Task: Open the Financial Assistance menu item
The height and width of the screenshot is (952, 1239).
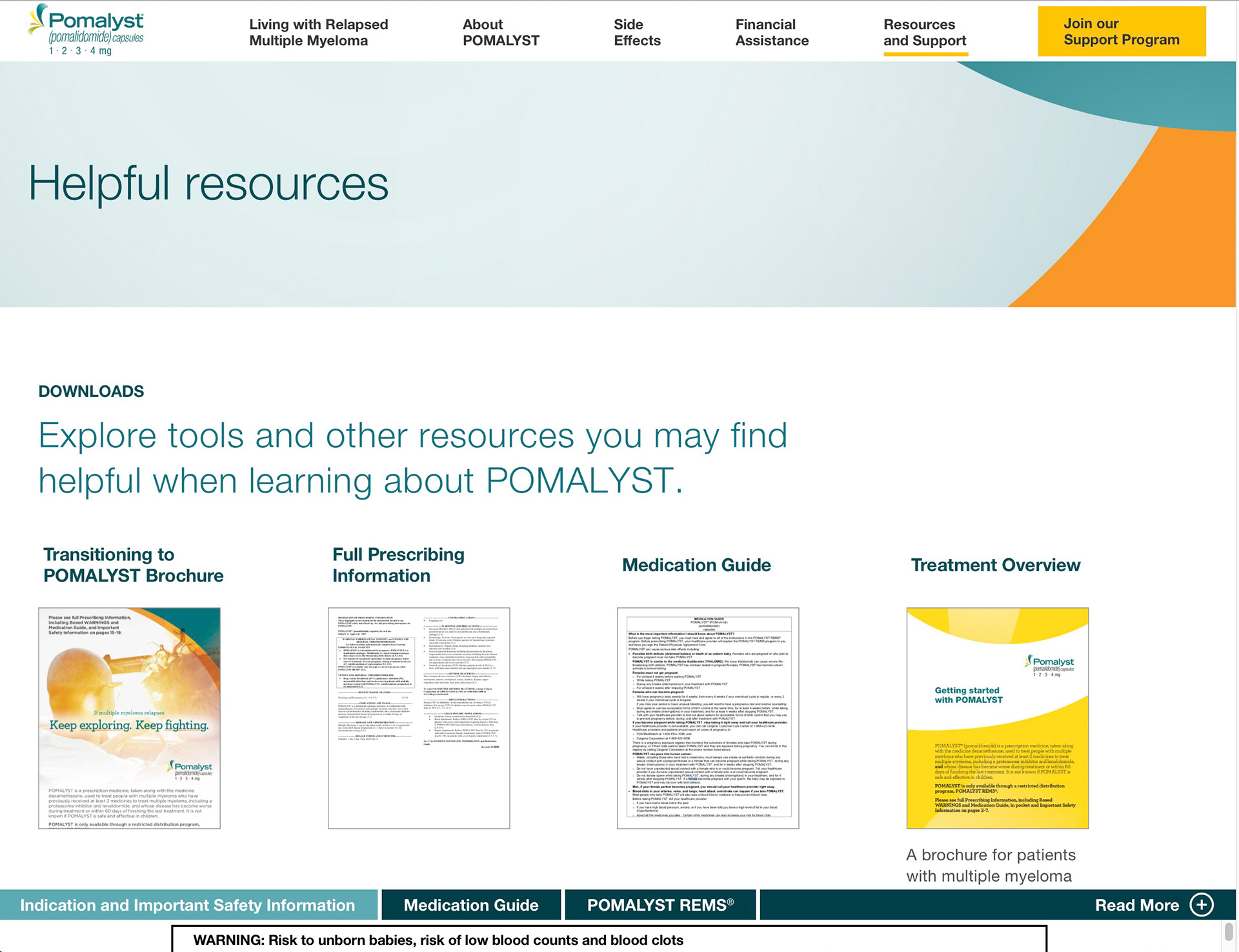Action: point(772,32)
